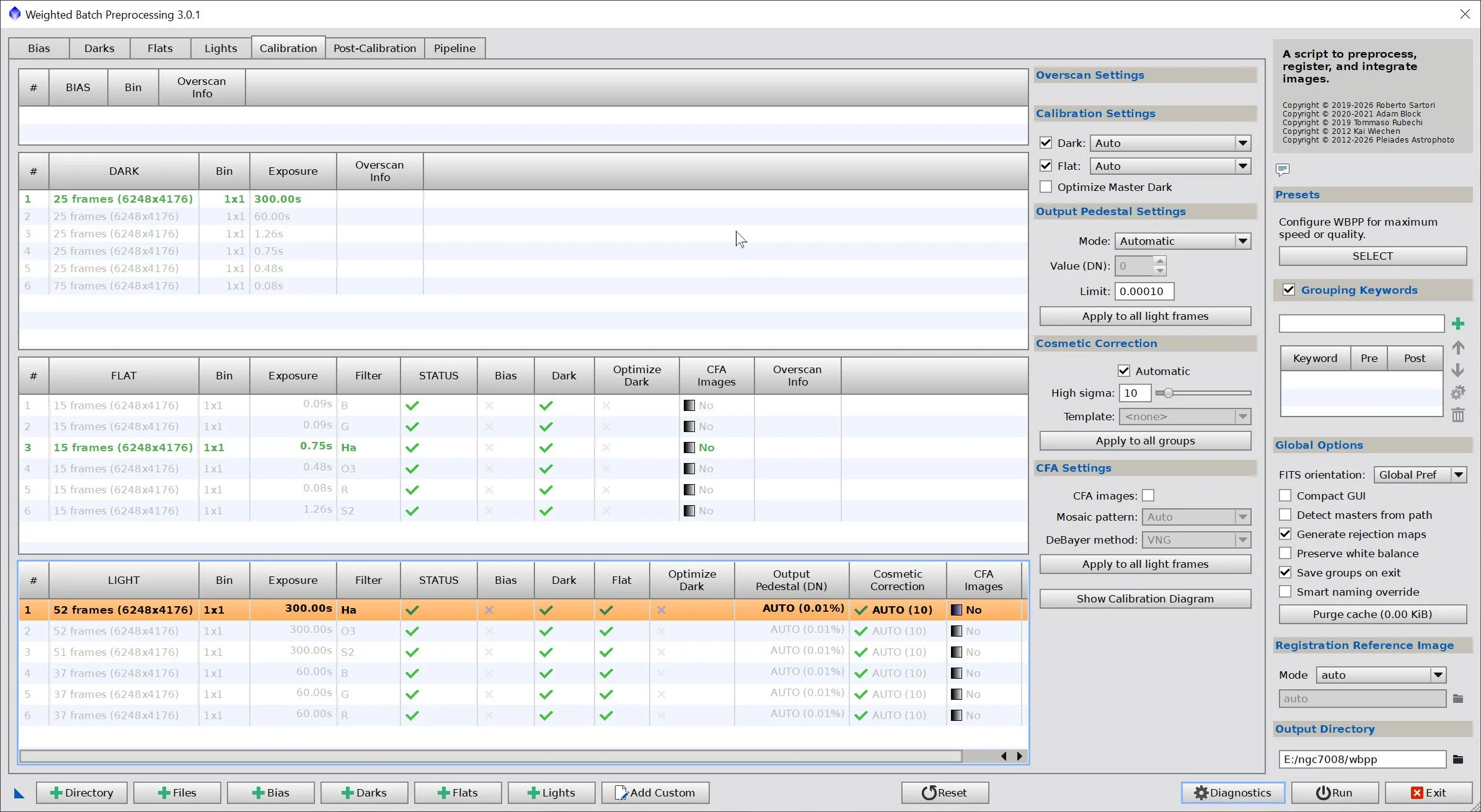Switch to the Darks tab

click(x=99, y=48)
